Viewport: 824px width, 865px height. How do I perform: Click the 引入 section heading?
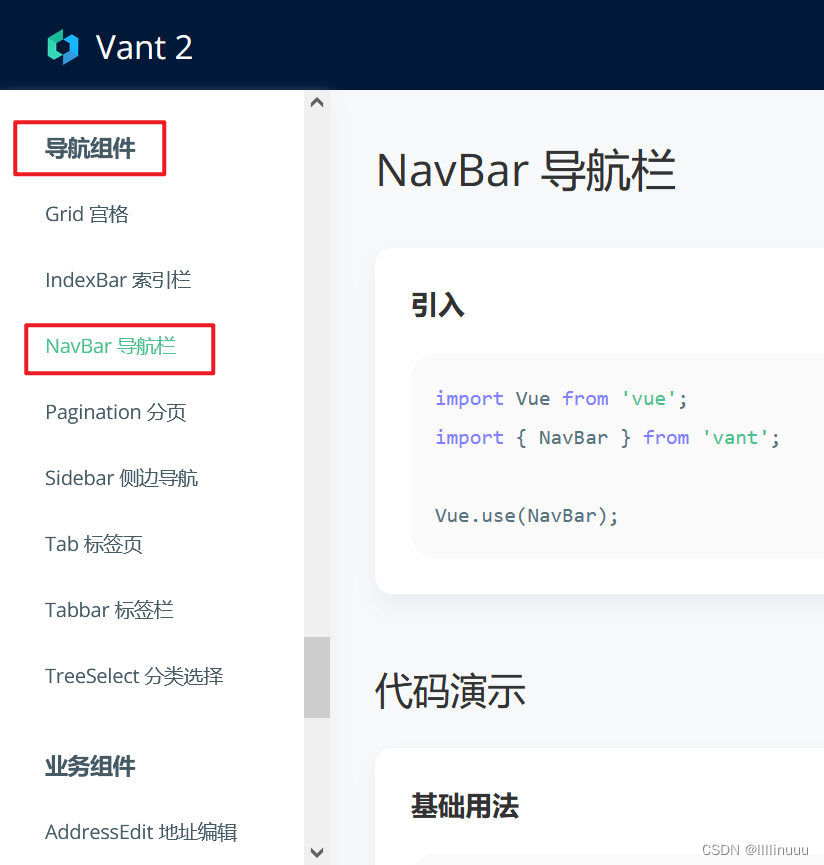pos(438,305)
